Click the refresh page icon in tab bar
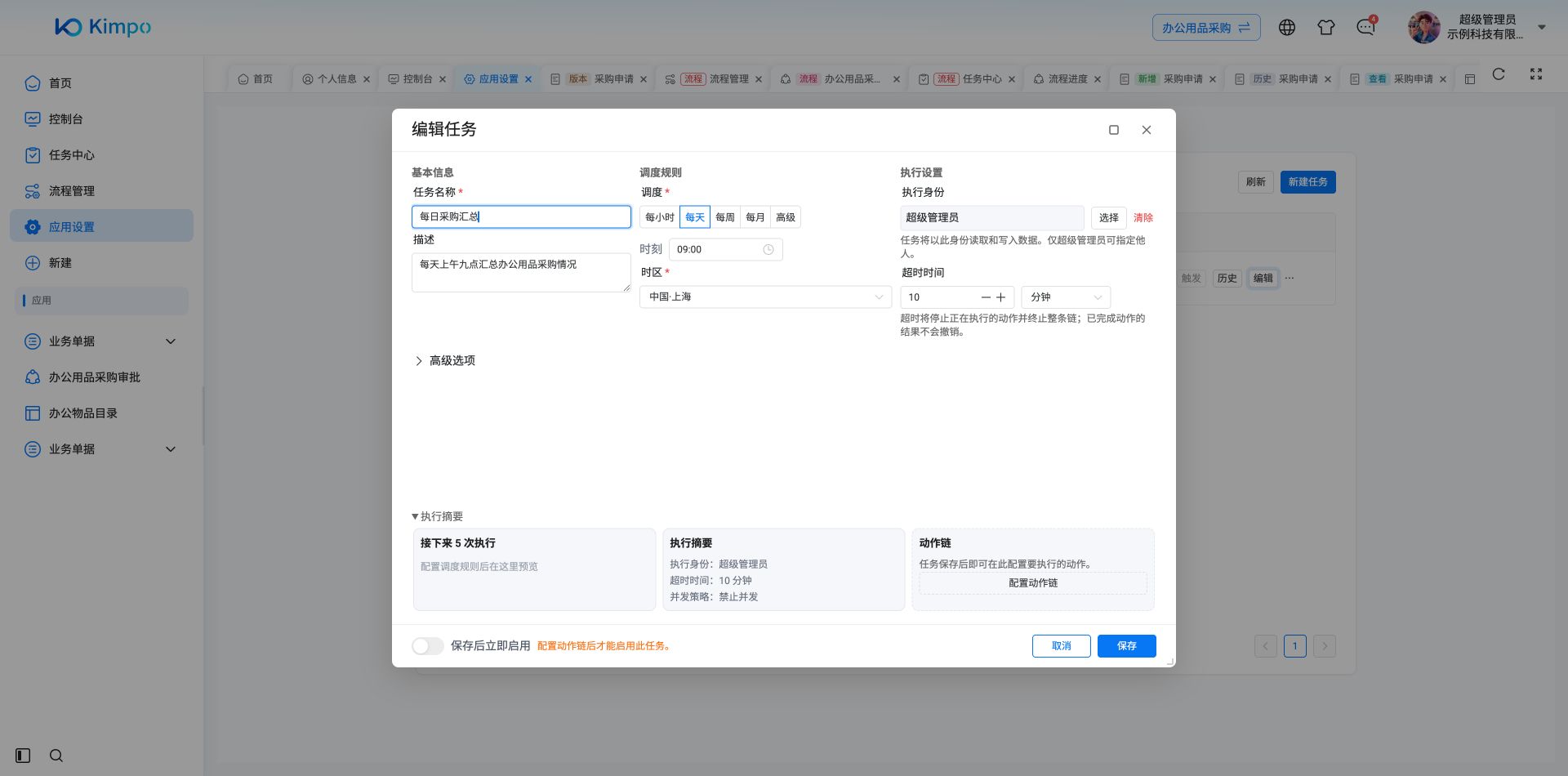The image size is (1568, 776). (1499, 74)
